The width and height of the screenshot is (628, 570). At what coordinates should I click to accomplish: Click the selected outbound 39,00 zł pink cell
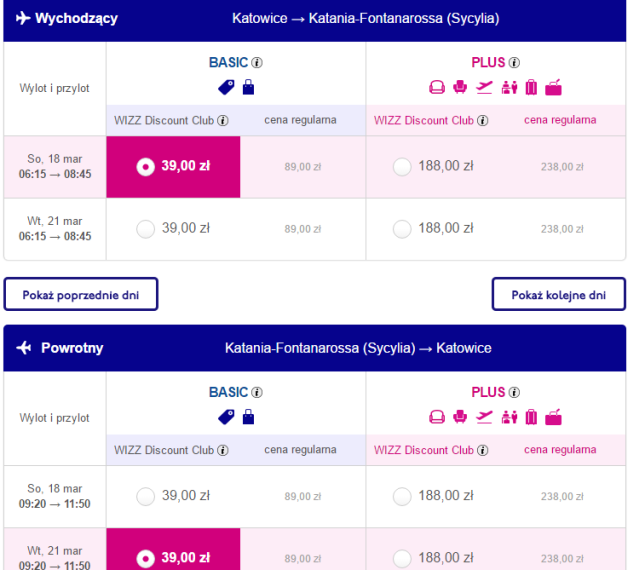click(173, 167)
